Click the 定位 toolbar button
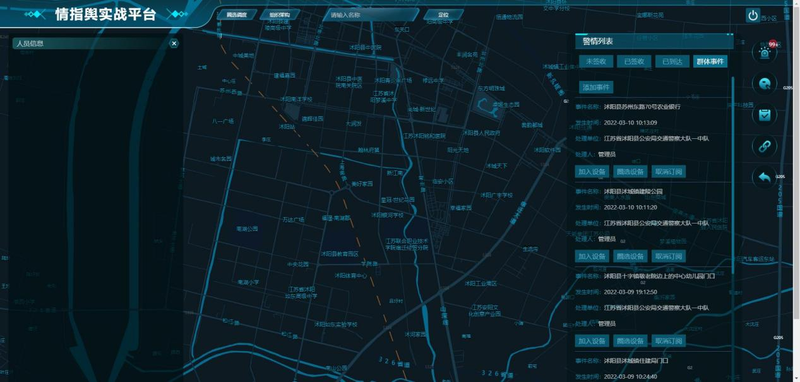The width and height of the screenshot is (800, 382). tap(443, 15)
